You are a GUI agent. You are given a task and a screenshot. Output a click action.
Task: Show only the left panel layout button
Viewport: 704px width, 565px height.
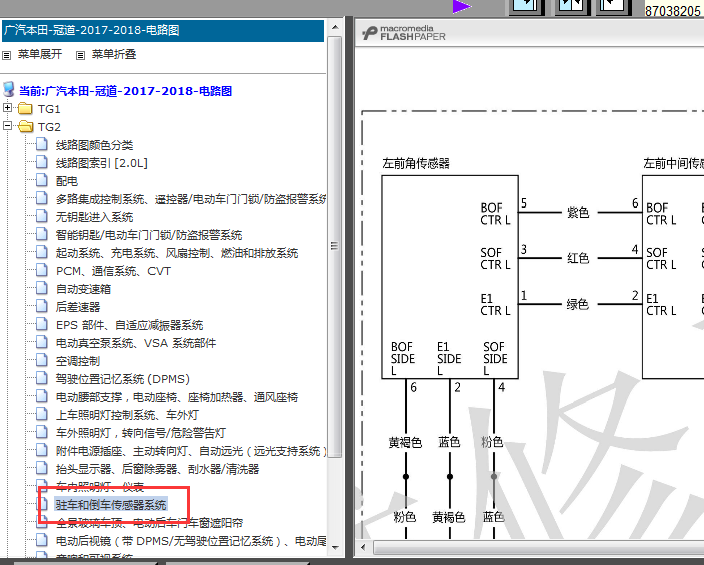pos(526,5)
